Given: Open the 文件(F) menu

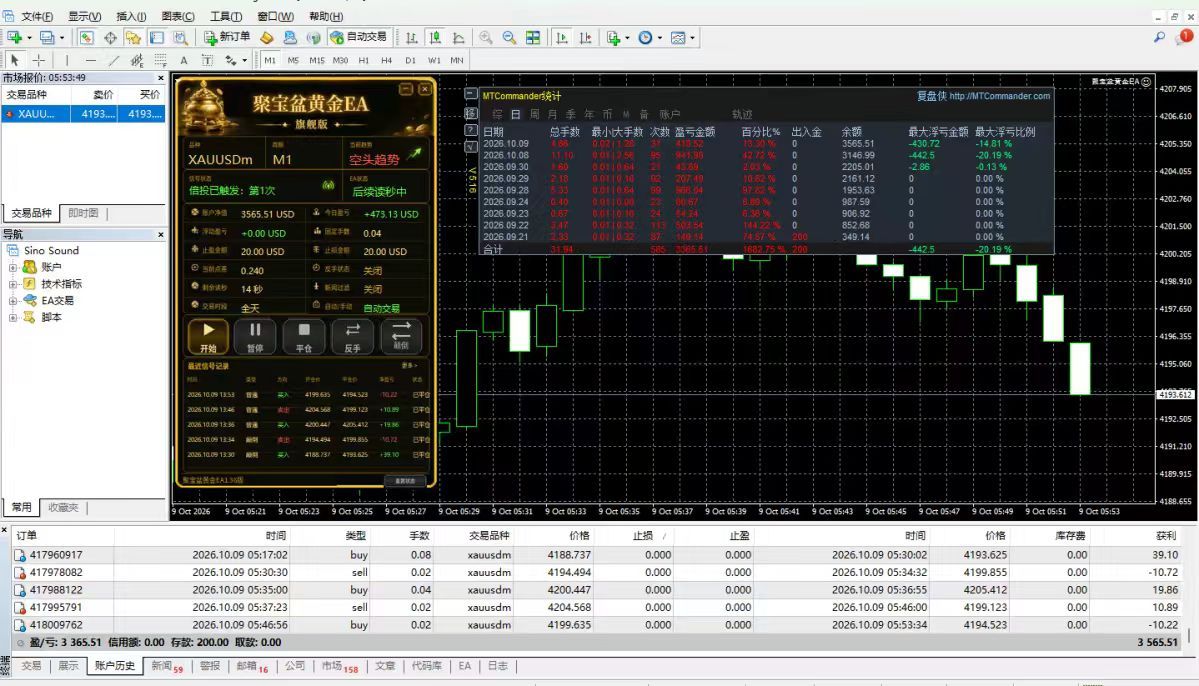Looking at the screenshot, I should pos(37,16).
